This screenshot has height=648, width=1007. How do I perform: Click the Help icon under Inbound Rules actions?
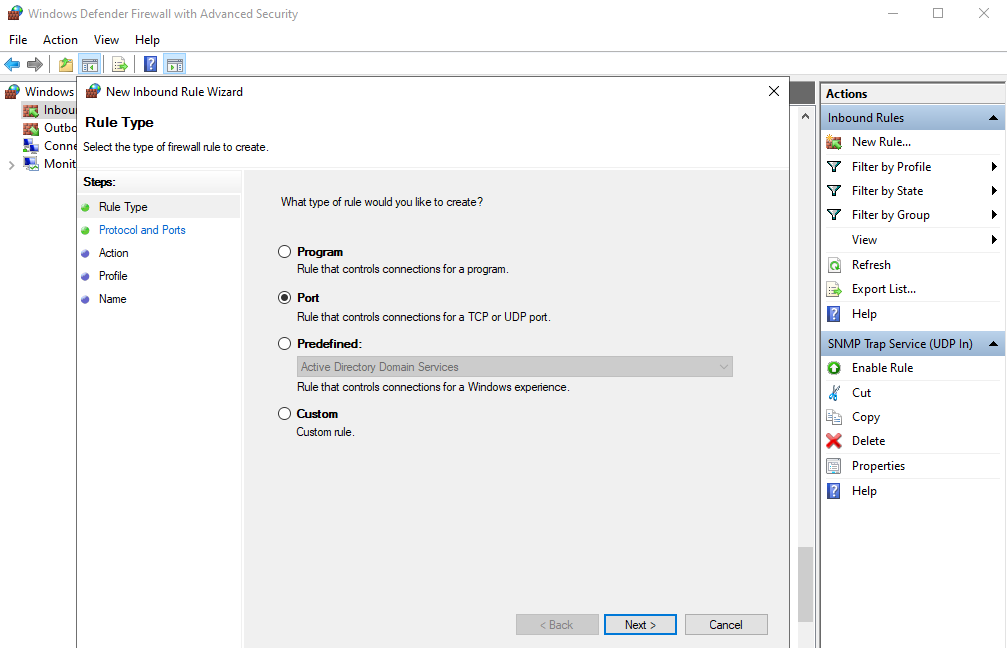coord(834,314)
